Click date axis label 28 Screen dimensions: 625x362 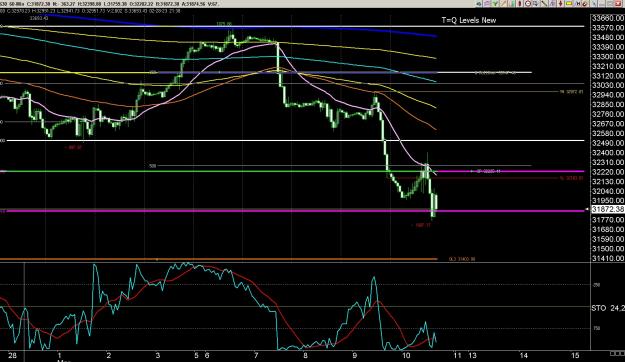click(12, 355)
